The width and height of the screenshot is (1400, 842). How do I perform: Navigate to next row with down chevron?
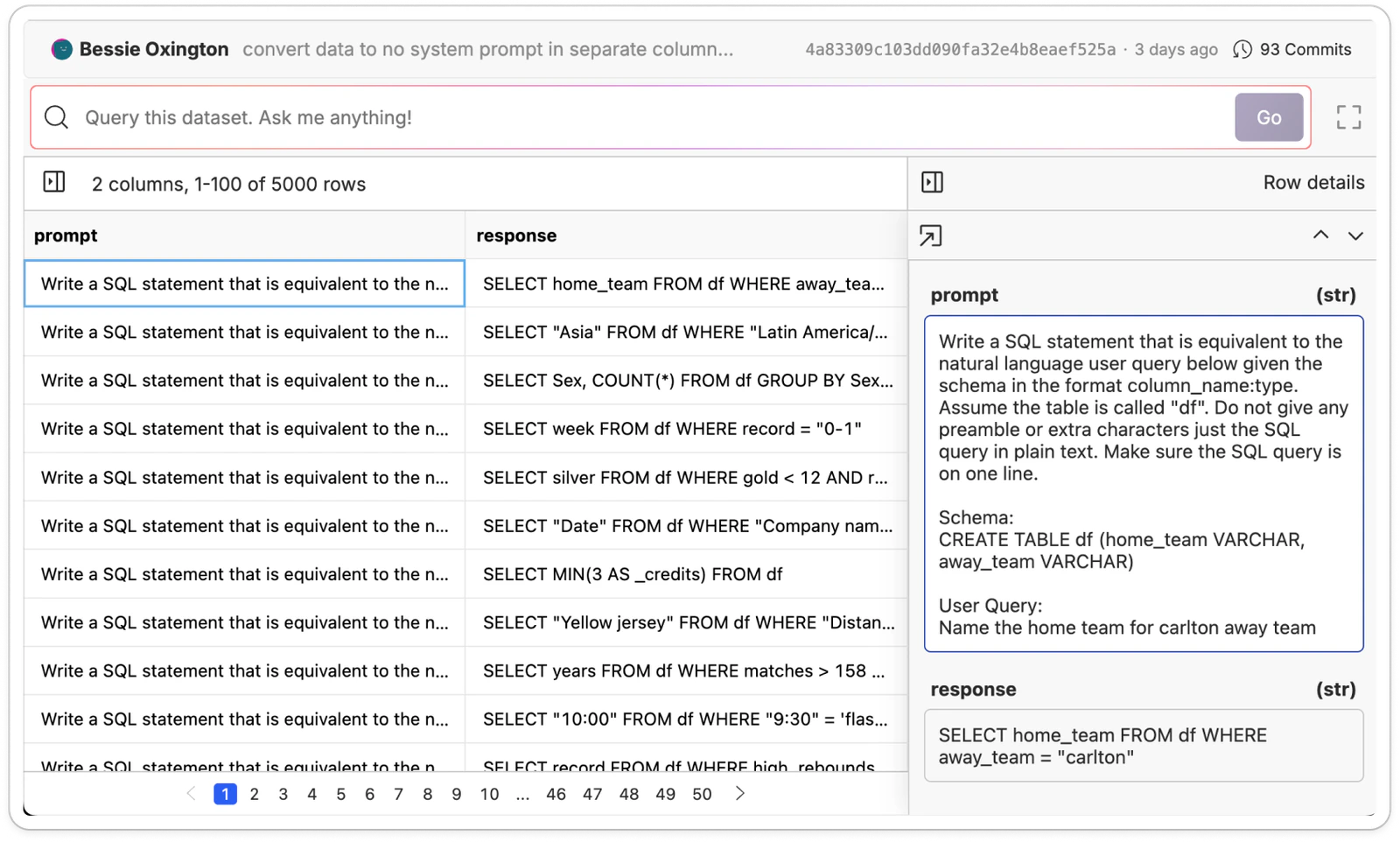pos(1354,235)
